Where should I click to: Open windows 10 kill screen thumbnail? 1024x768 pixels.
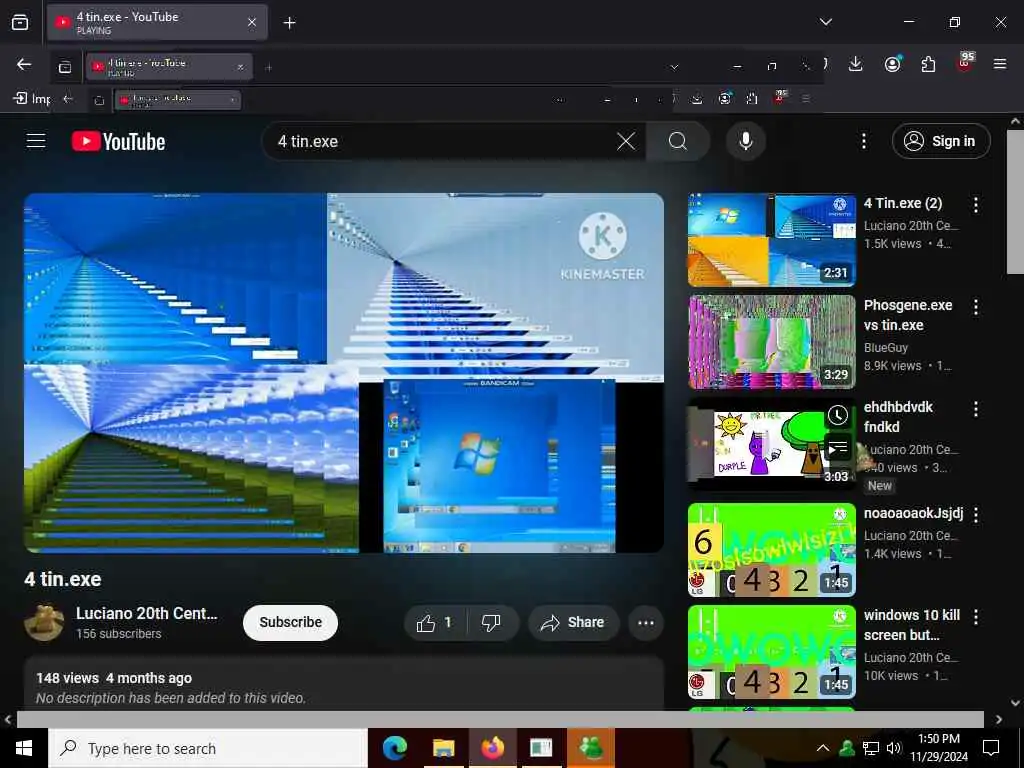pos(772,652)
